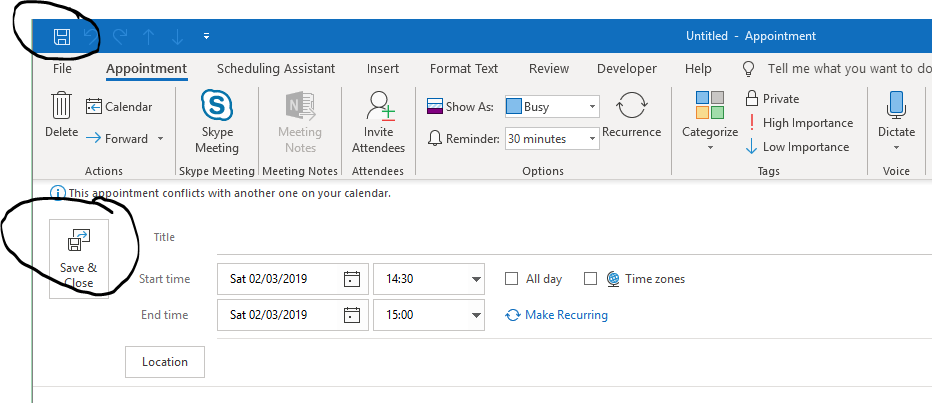Click Forward in the Actions group
The image size is (932, 403).
116,138
